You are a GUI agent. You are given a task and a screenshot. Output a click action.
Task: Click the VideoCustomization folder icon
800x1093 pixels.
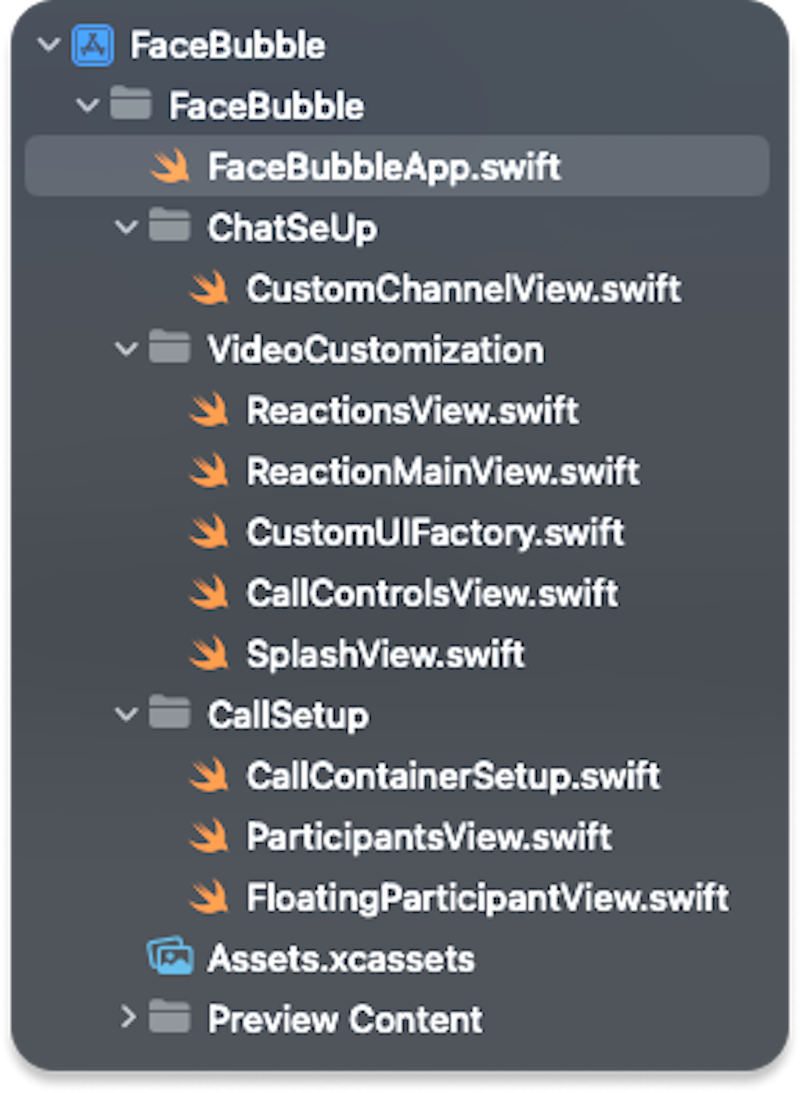[172, 349]
